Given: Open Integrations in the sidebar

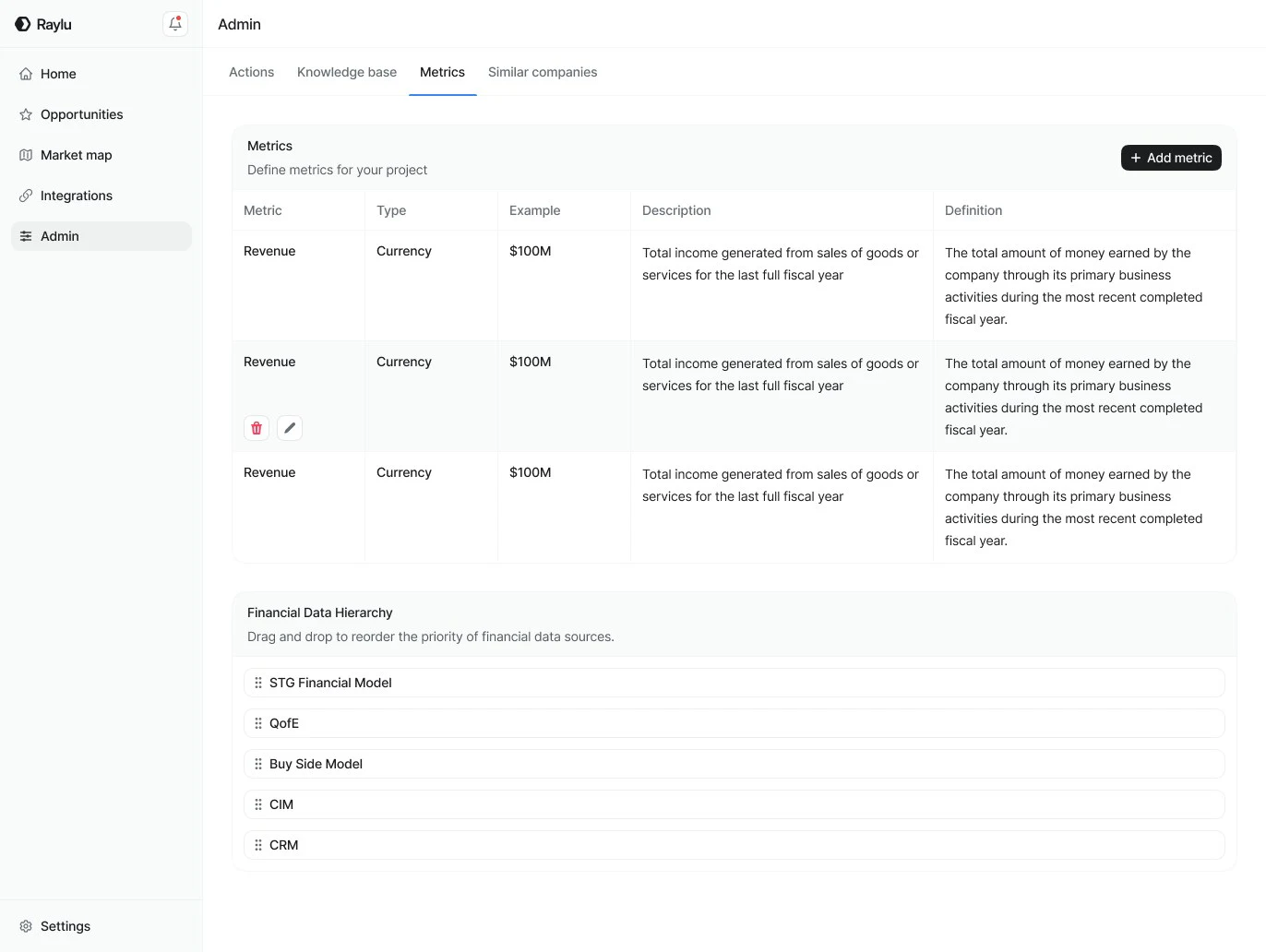Looking at the screenshot, I should click(x=102, y=196).
